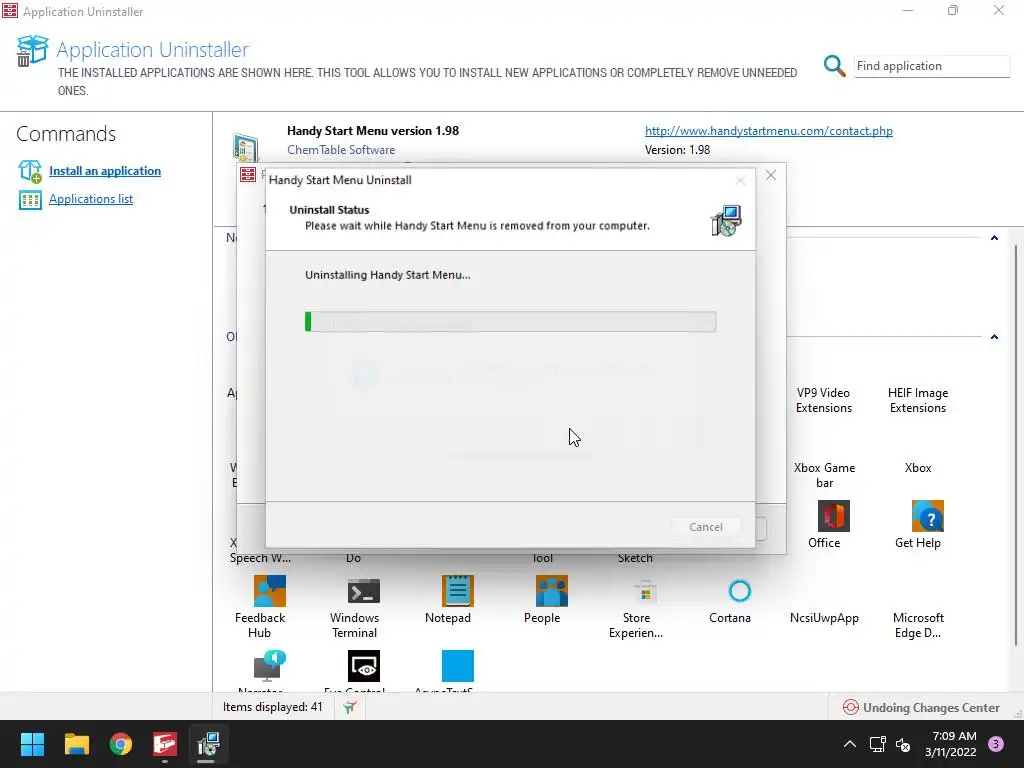Viewport: 1024px width, 768px height.
Task: Click Cancel in the uninstall dialog
Action: point(706,527)
